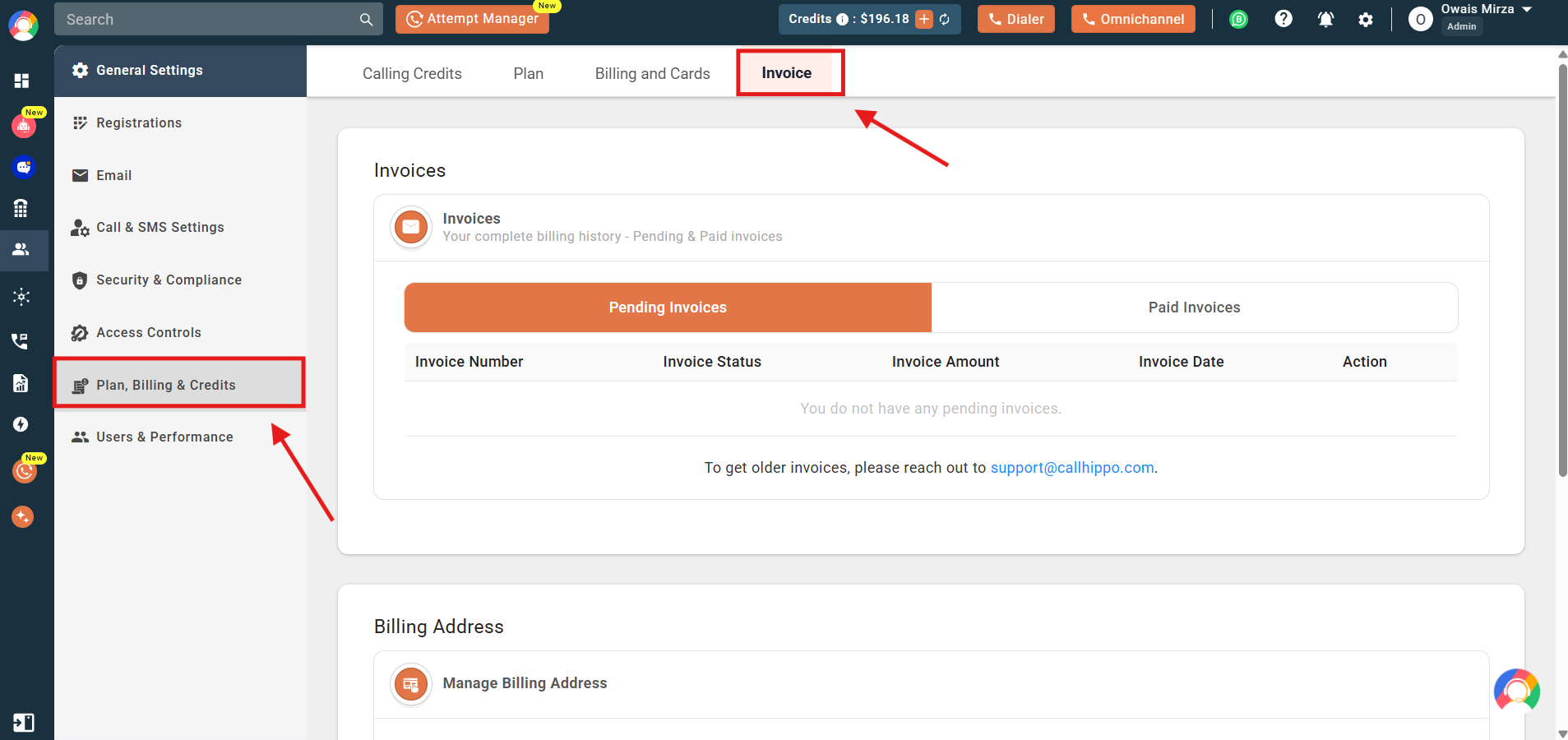Click the Invoice Status column header
The width and height of the screenshot is (1568, 740).
(x=712, y=362)
